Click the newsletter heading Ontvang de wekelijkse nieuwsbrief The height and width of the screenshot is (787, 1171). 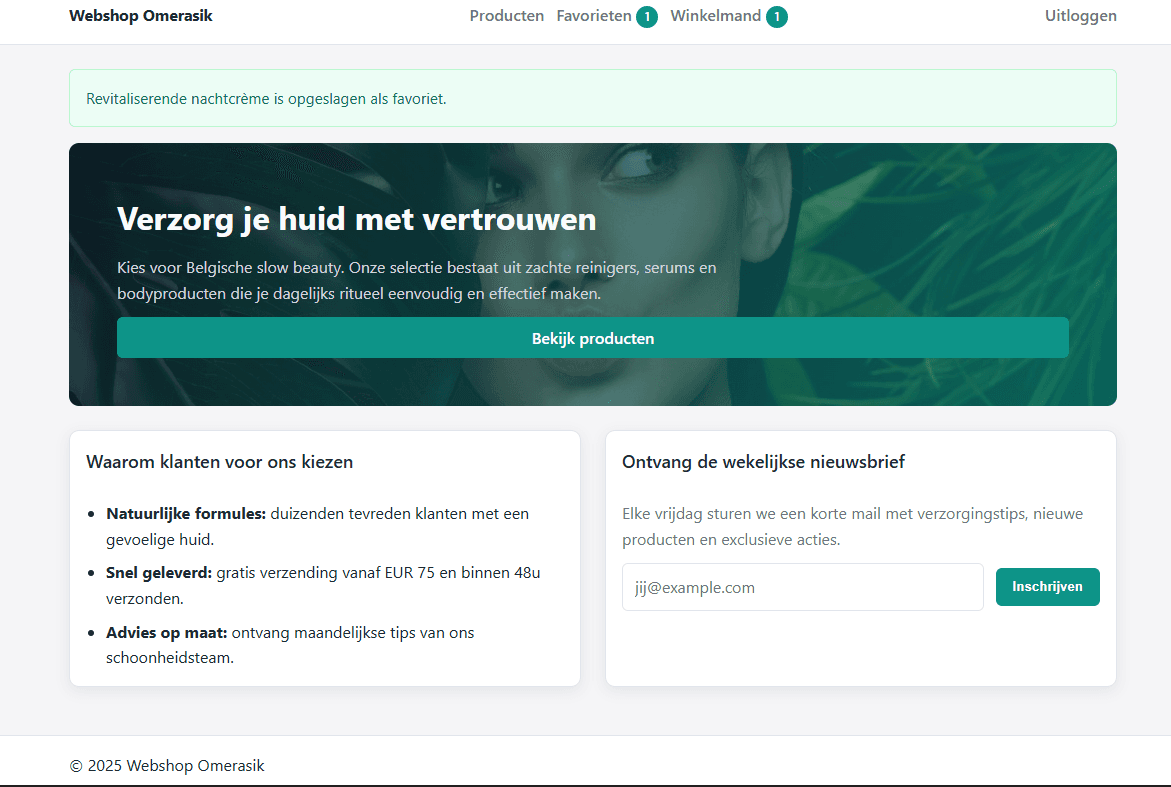763,461
